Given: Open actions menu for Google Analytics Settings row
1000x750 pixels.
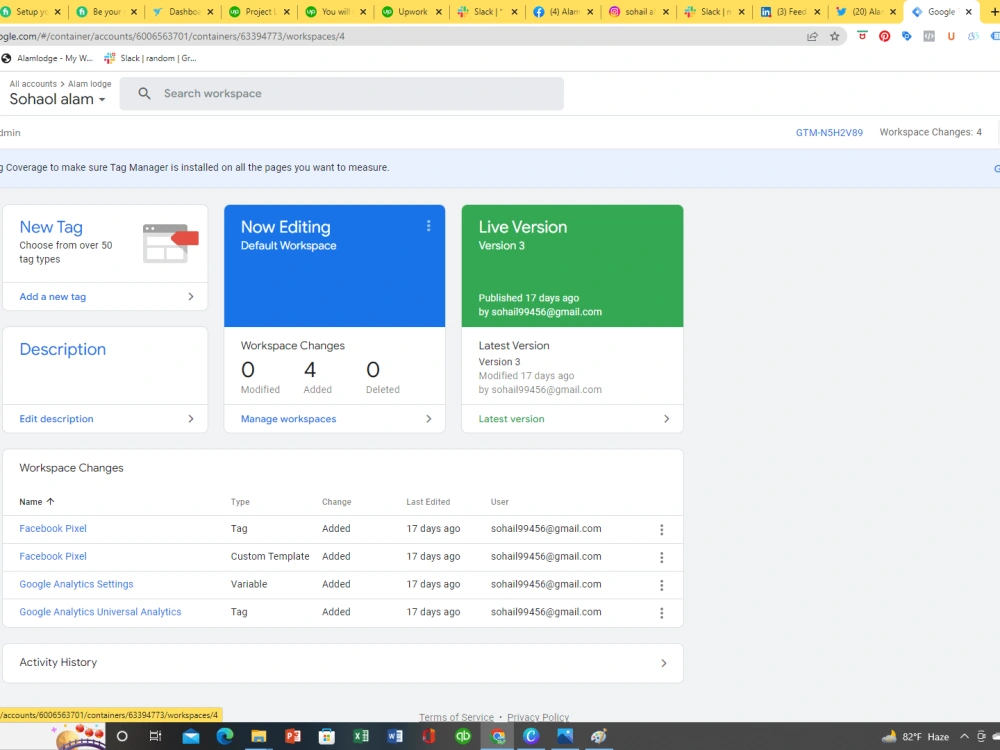Looking at the screenshot, I should click(661, 585).
